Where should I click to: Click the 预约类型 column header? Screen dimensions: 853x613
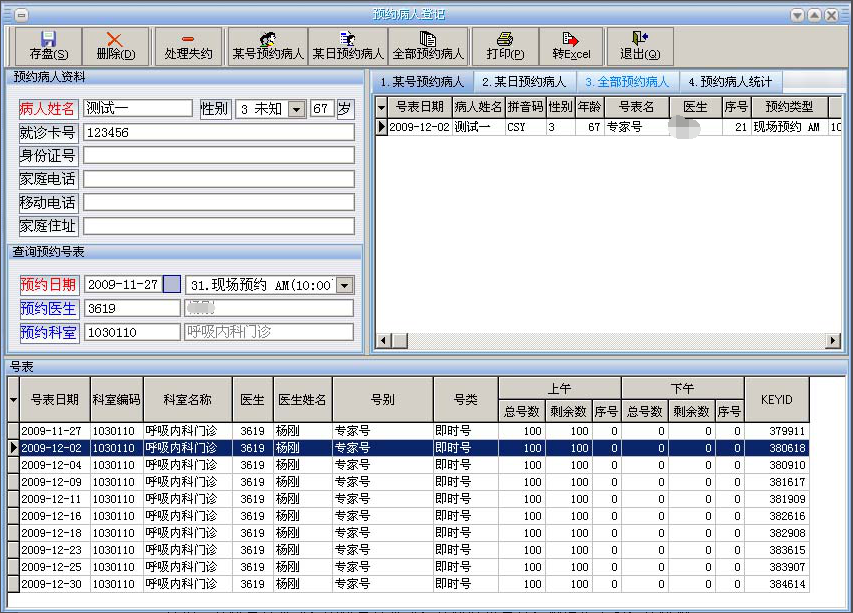pos(789,107)
